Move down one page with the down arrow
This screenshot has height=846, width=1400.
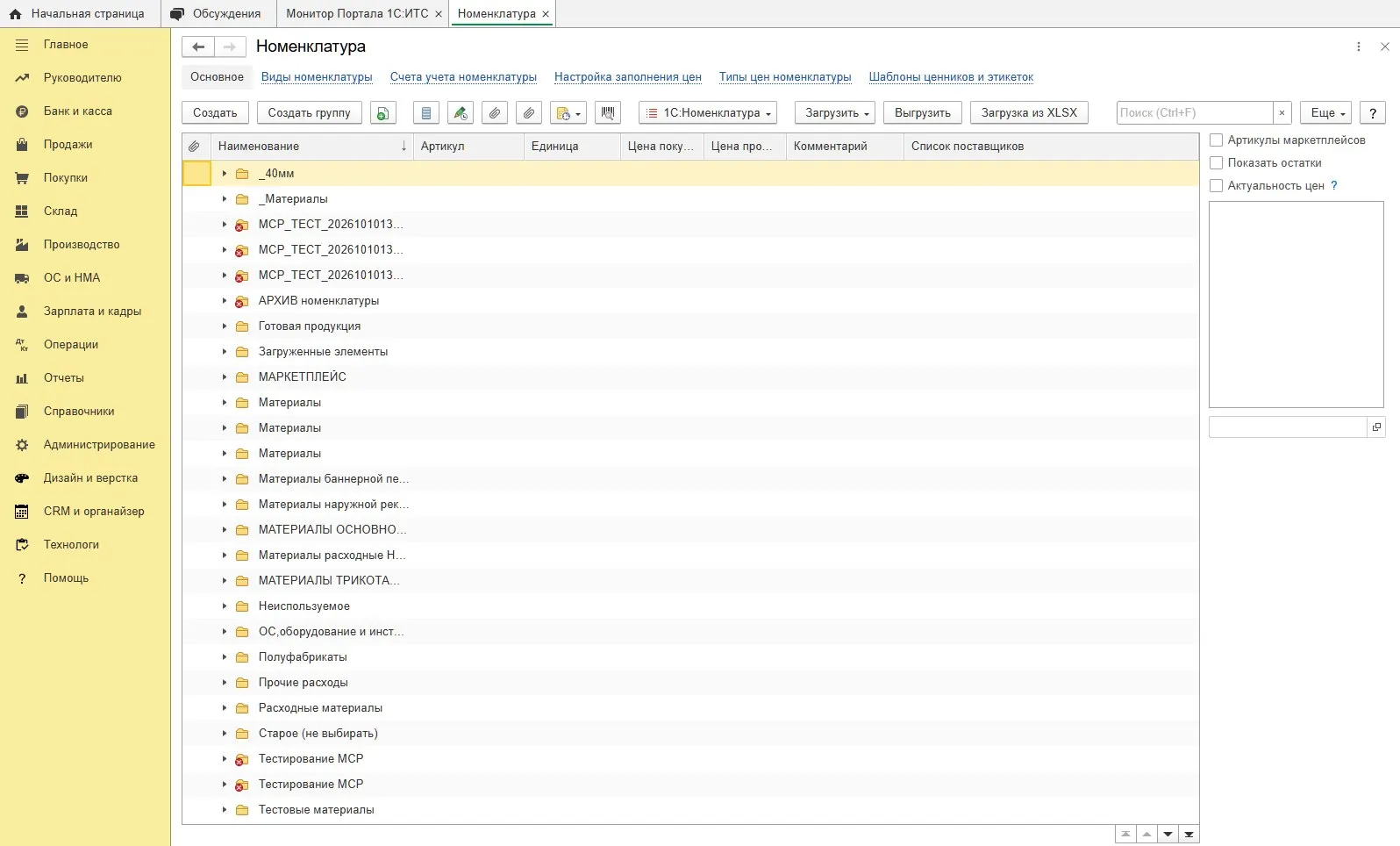1168,835
